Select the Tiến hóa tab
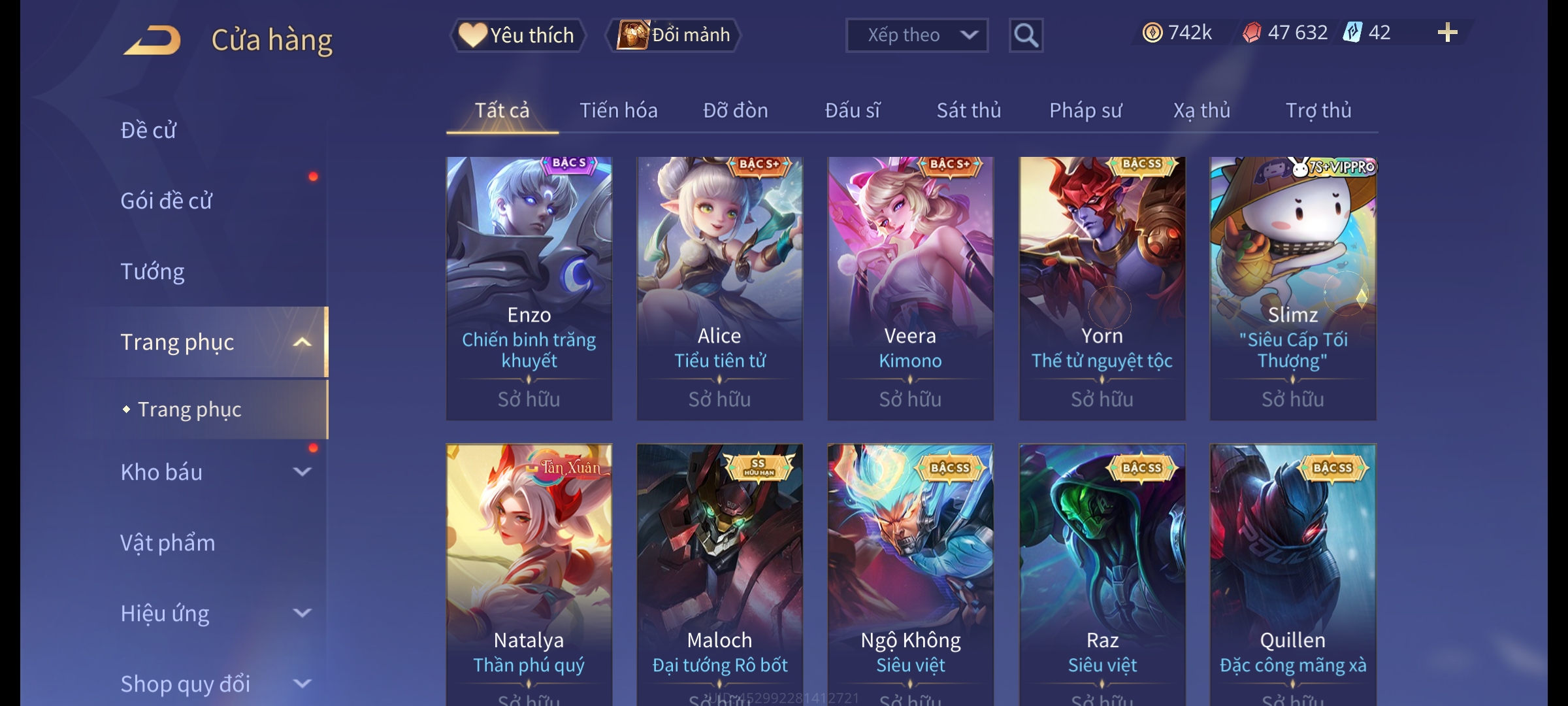 pyautogui.click(x=619, y=110)
